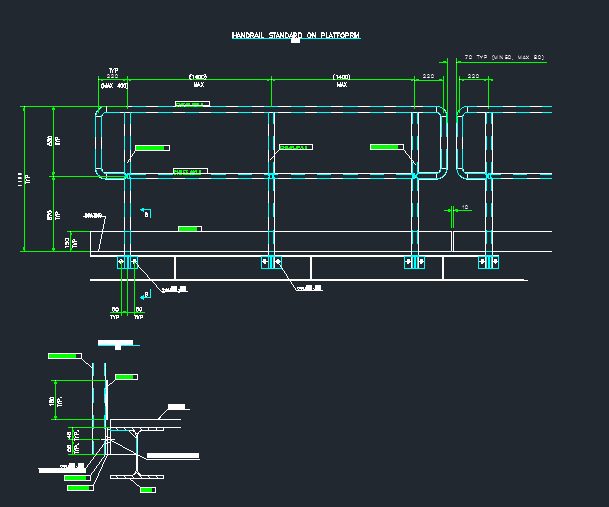609x507 pixels.
Task: Select the 500 TYP vertical dimension text
Action: tap(54, 141)
